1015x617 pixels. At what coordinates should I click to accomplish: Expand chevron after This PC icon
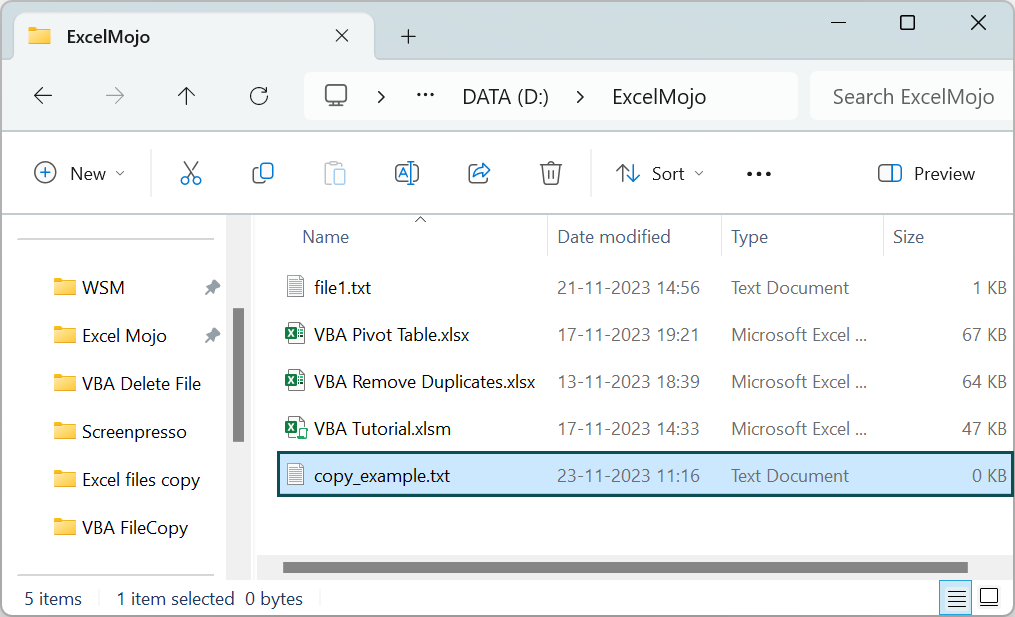tap(381, 96)
